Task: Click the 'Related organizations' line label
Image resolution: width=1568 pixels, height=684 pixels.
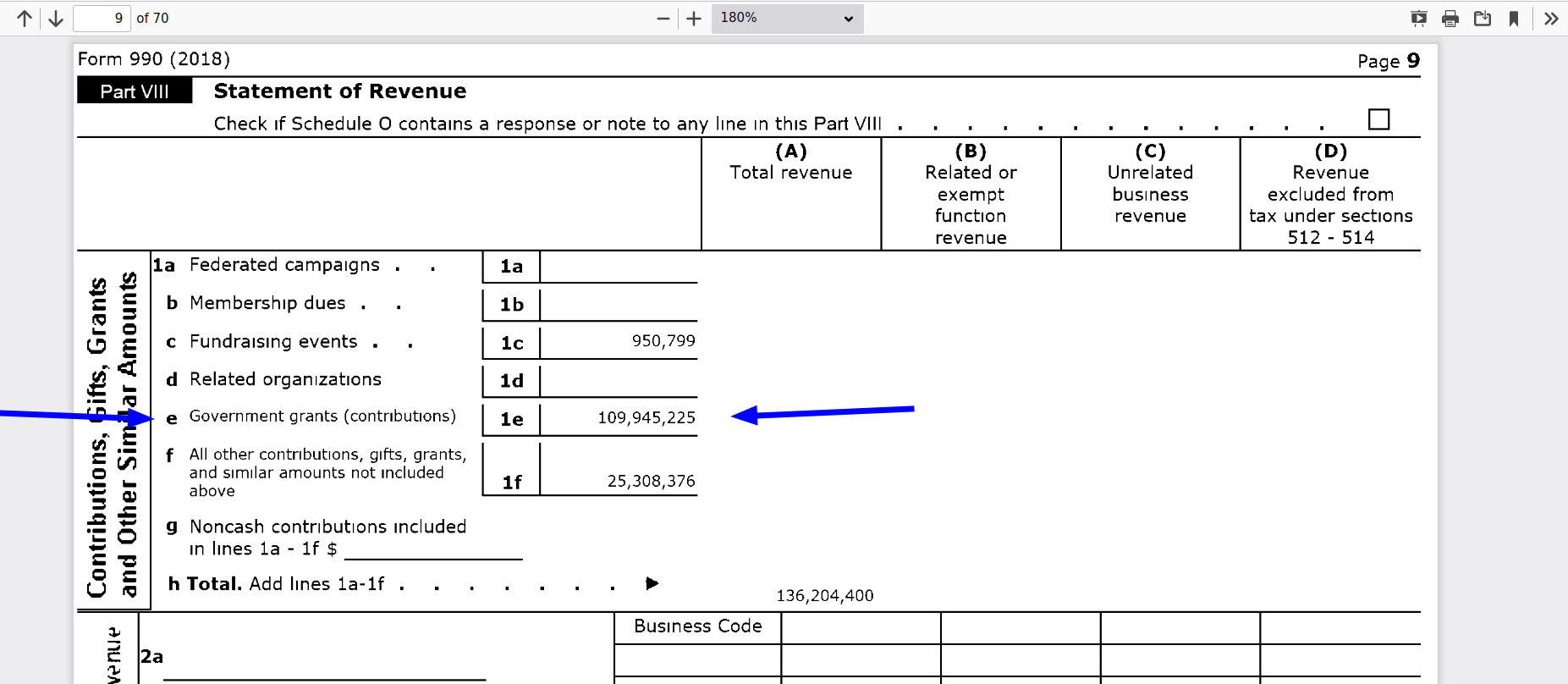Action: click(285, 379)
